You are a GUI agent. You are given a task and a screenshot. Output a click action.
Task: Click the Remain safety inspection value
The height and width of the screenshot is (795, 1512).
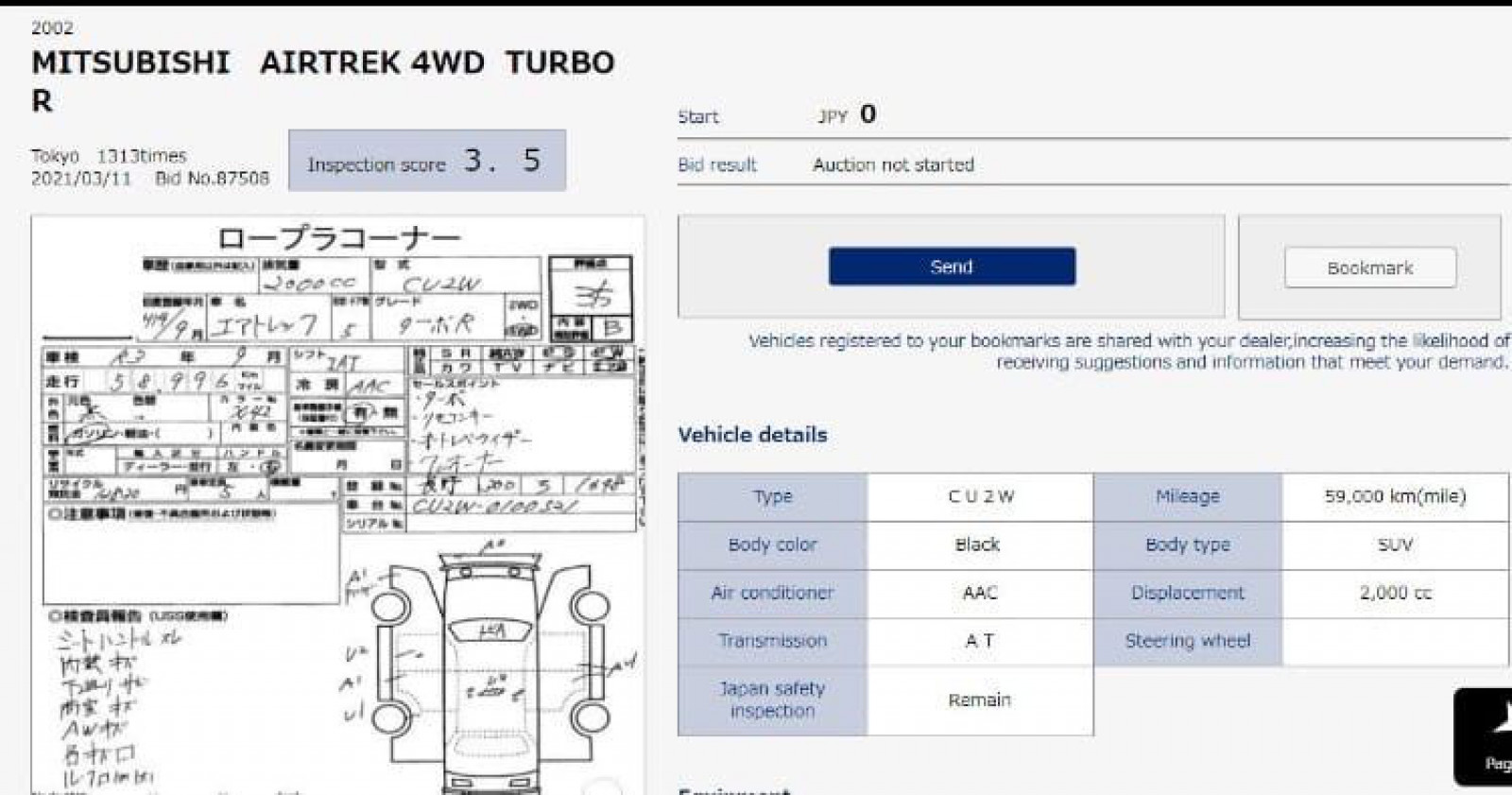click(x=980, y=700)
